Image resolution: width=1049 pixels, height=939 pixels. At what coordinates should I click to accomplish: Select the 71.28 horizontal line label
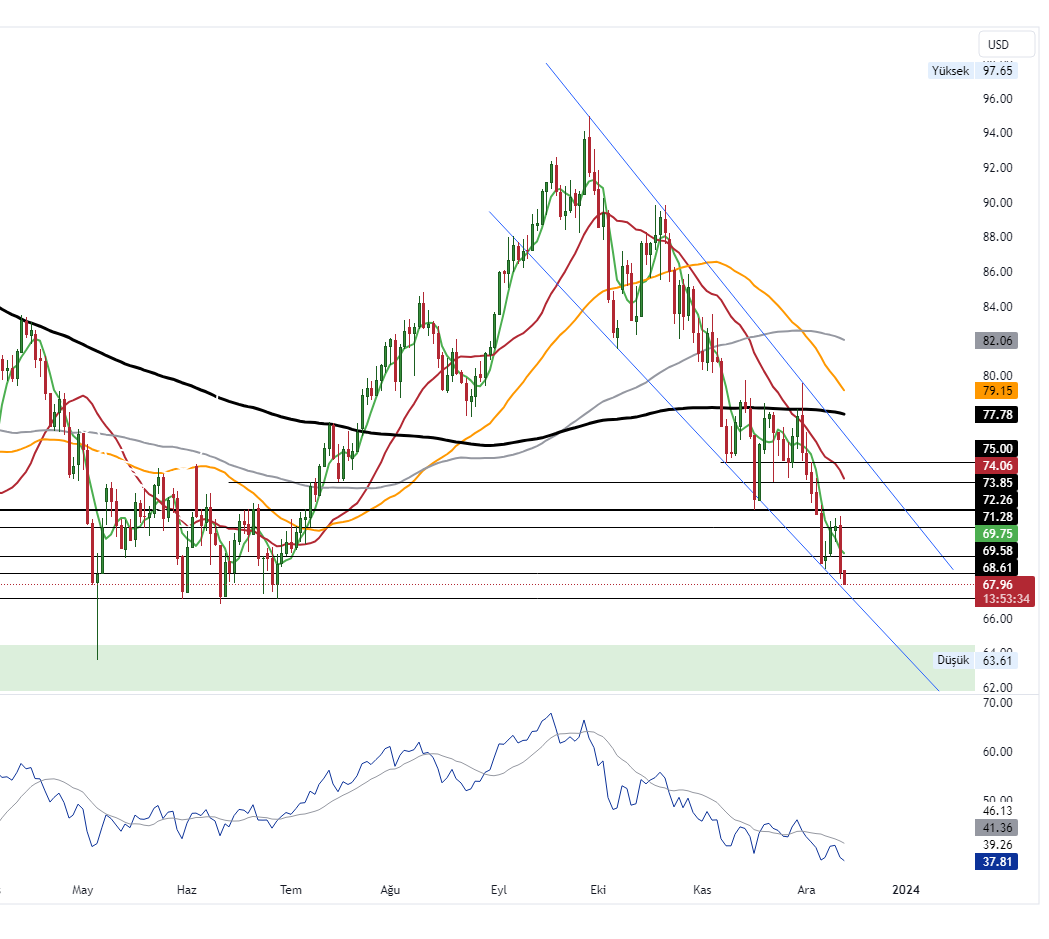click(x=996, y=517)
